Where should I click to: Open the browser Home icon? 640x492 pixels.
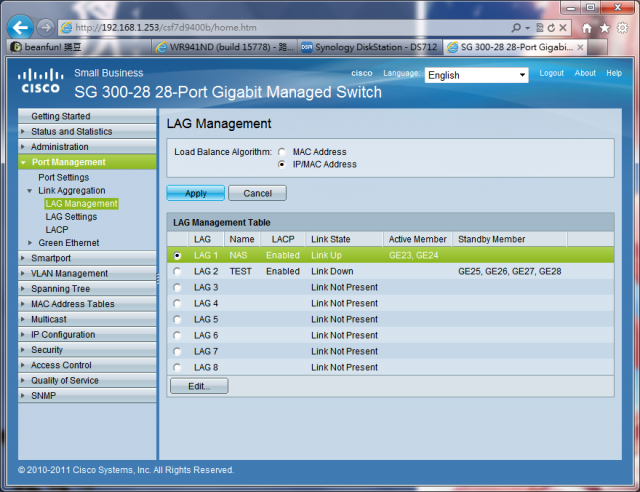[587, 28]
